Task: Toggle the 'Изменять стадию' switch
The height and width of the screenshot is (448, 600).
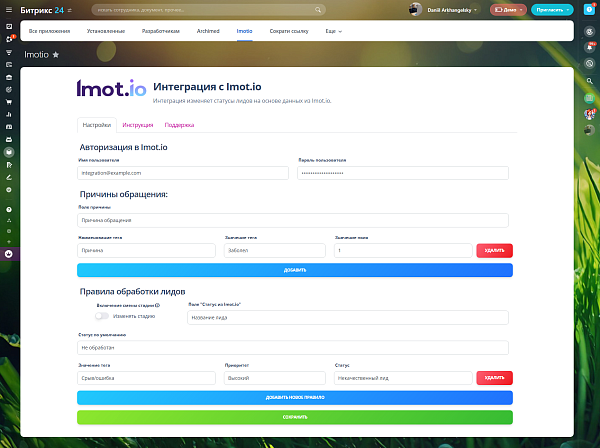Action: [x=102, y=316]
